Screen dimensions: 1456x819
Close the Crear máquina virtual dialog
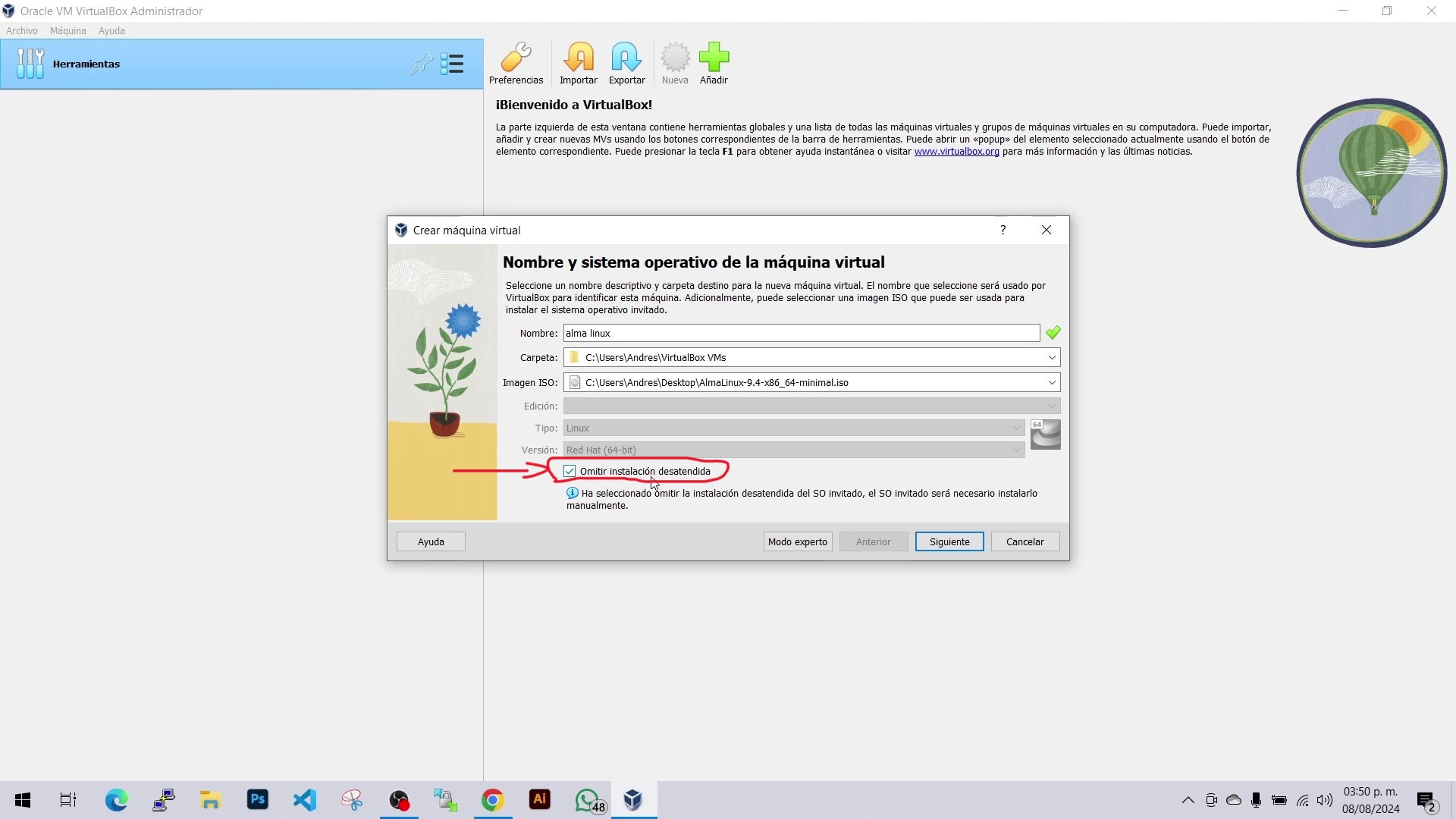point(1046,230)
